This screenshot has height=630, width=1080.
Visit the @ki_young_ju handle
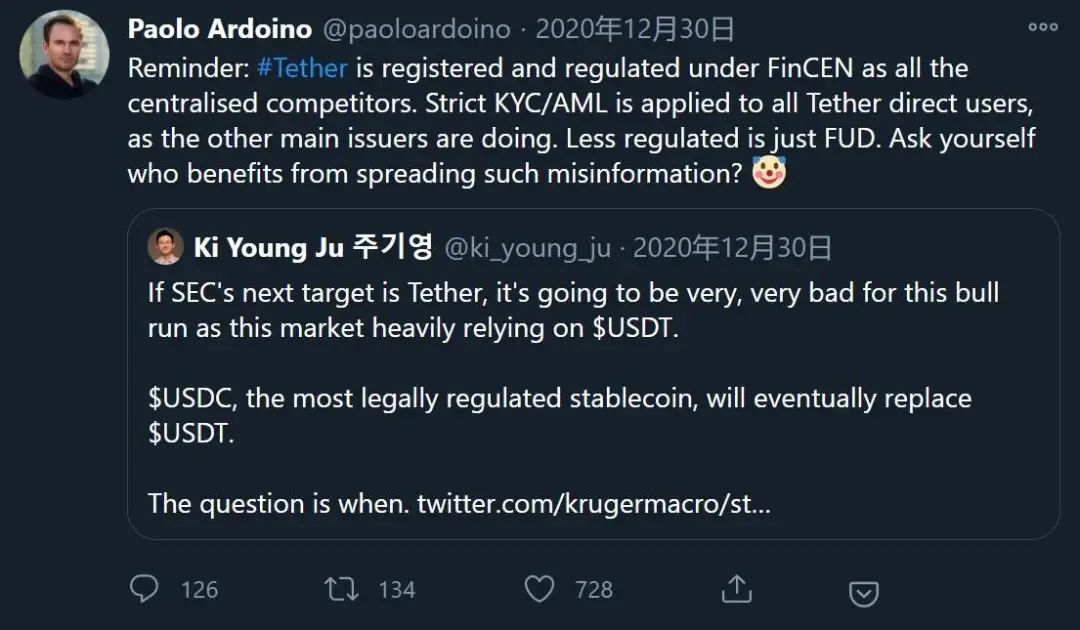(526, 247)
